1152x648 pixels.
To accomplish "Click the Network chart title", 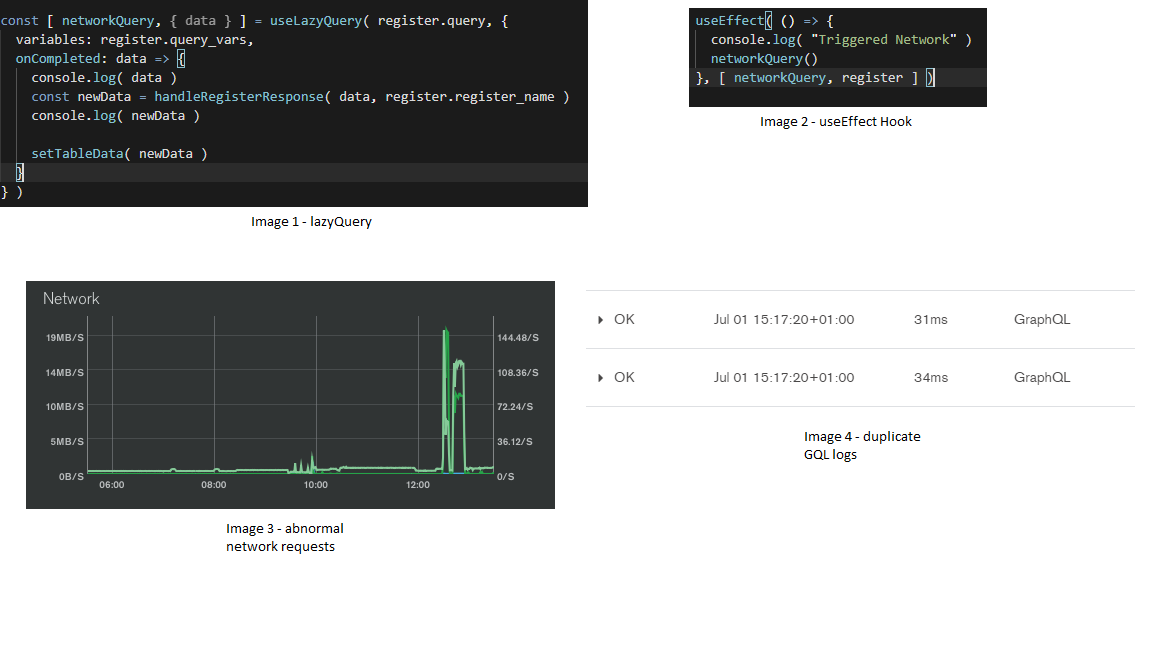I will click(71, 299).
